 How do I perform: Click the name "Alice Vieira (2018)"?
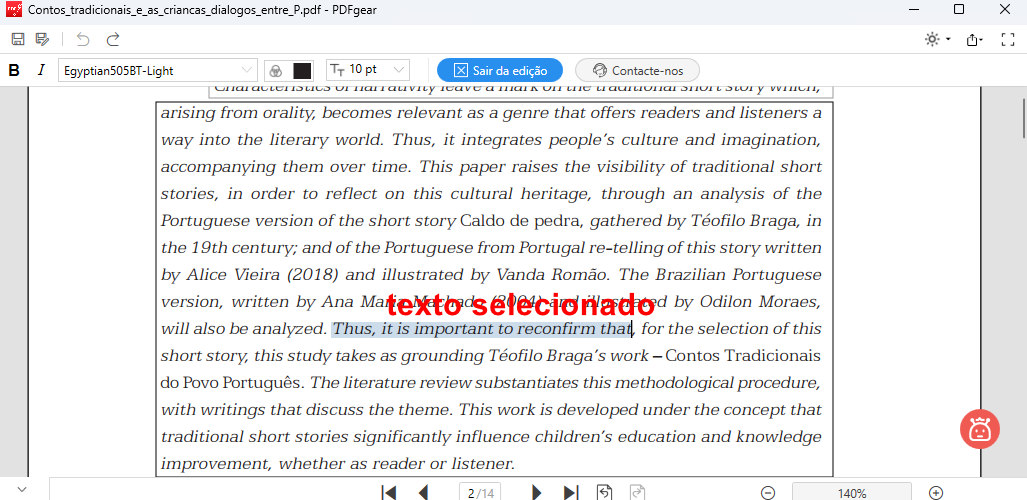pos(263,275)
